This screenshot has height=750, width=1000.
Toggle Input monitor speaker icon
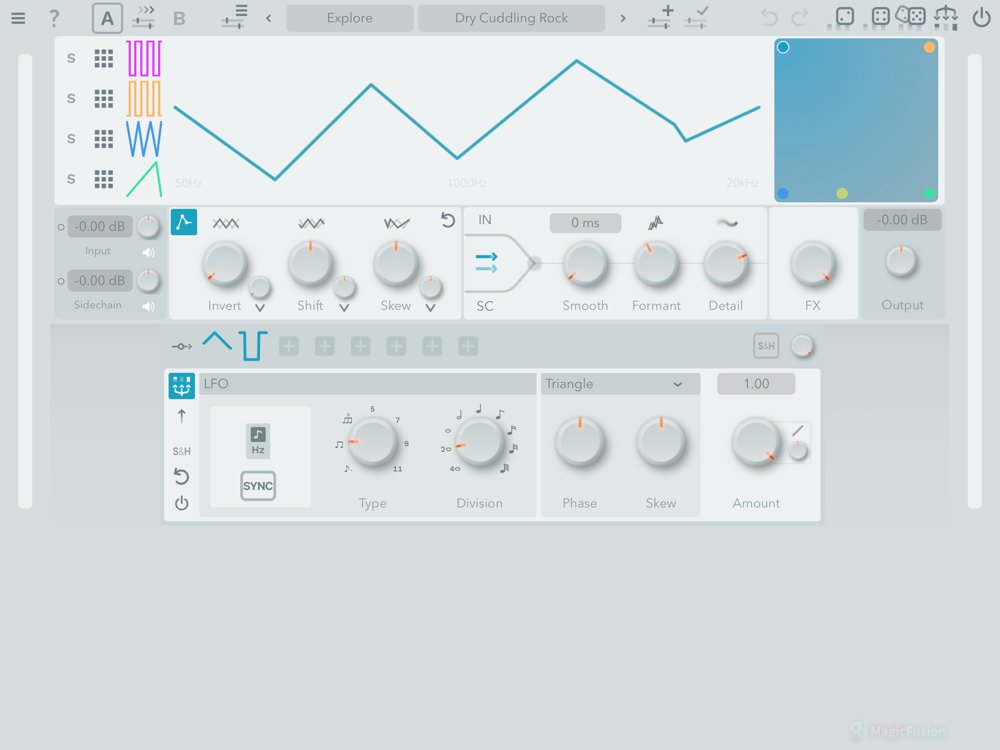click(148, 253)
